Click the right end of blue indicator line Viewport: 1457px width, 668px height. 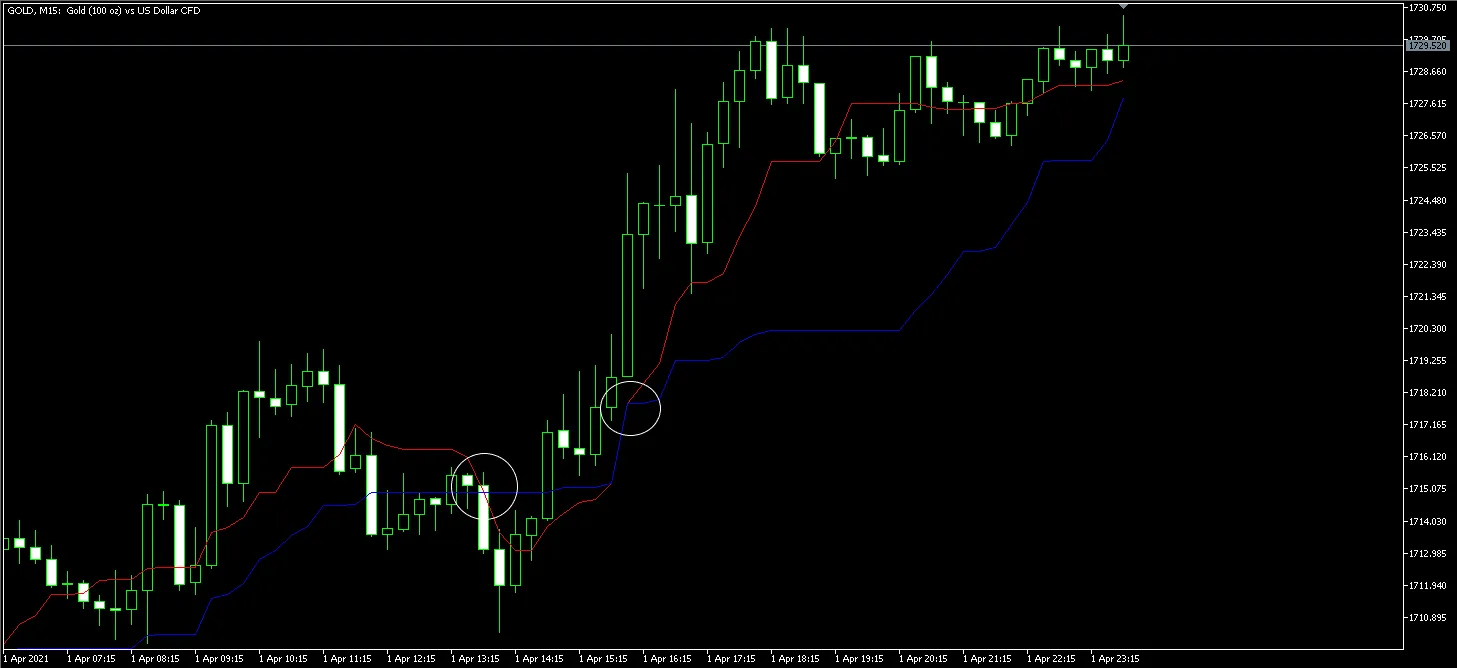(1122, 100)
